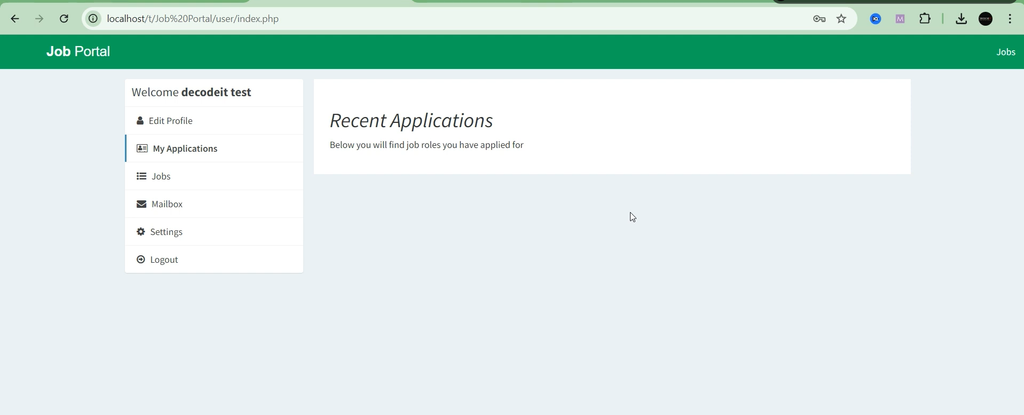The height and width of the screenshot is (415, 1024).
Task: Click the ID card icon beside My Applications
Action: [x=142, y=148]
